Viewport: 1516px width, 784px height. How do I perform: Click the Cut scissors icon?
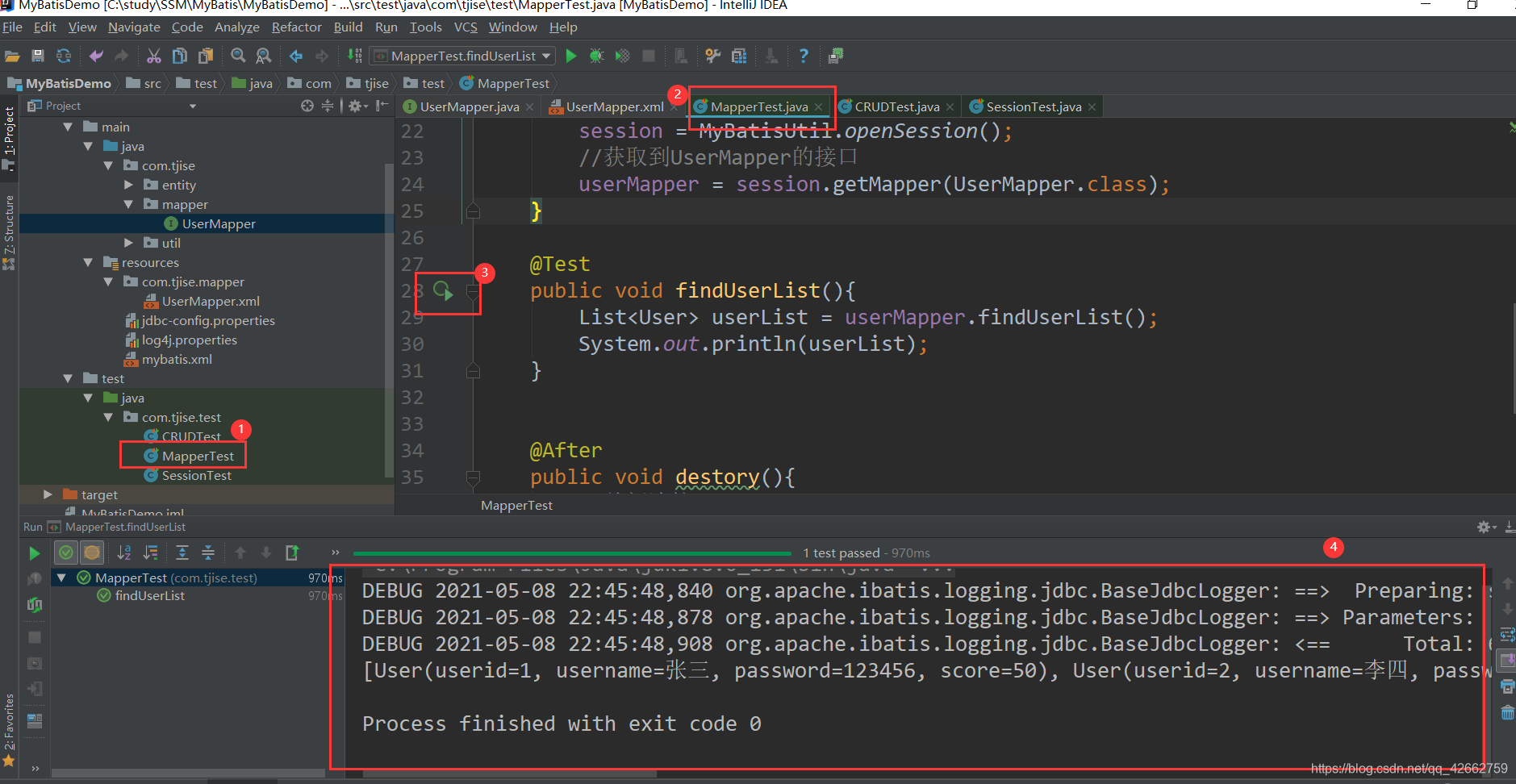153,56
